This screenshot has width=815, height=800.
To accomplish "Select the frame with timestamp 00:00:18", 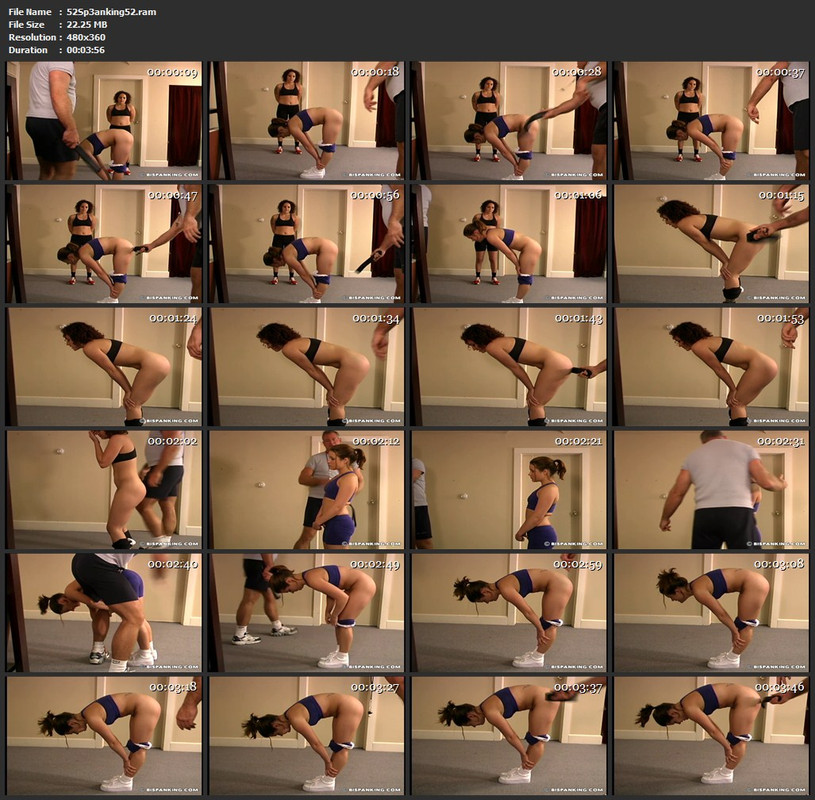I will [306, 121].
